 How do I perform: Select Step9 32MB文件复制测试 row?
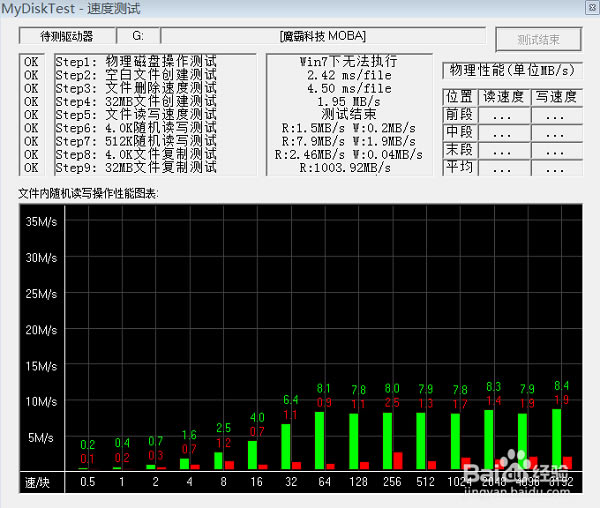pyautogui.click(x=135, y=167)
